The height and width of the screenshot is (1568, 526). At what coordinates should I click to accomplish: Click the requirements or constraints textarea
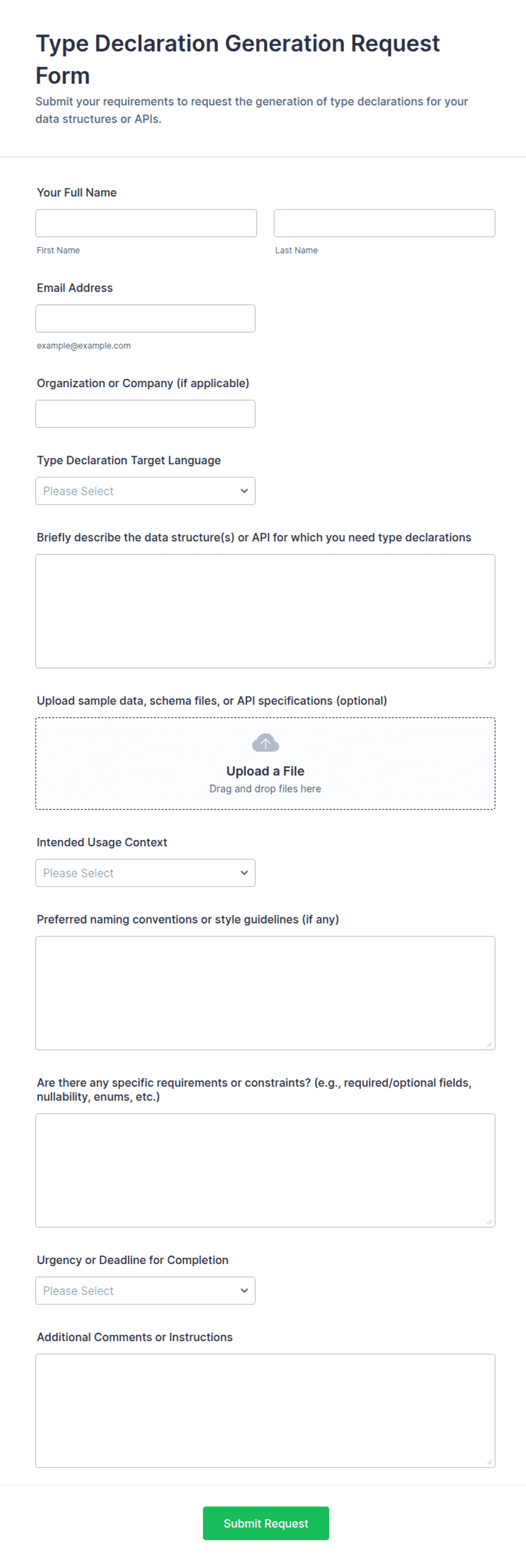click(265, 1170)
